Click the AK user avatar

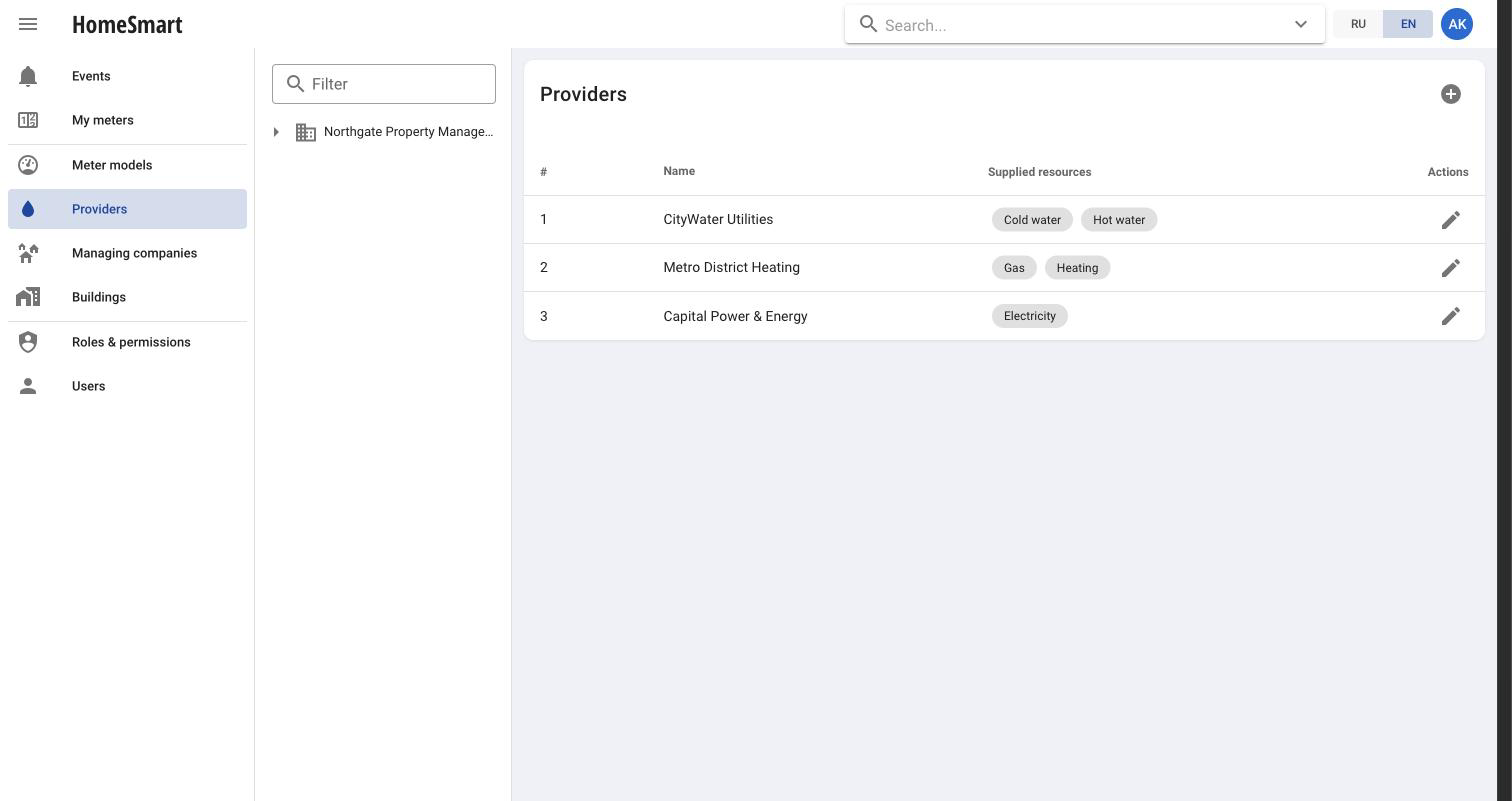1457,24
